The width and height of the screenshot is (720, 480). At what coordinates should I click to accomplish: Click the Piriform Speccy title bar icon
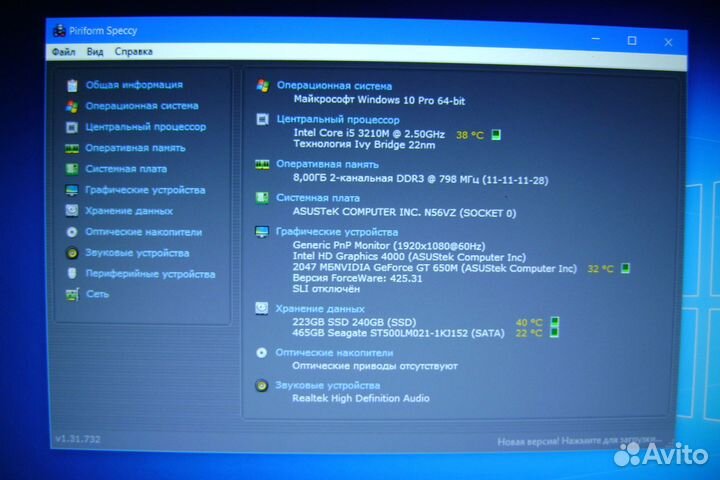click(x=59, y=31)
